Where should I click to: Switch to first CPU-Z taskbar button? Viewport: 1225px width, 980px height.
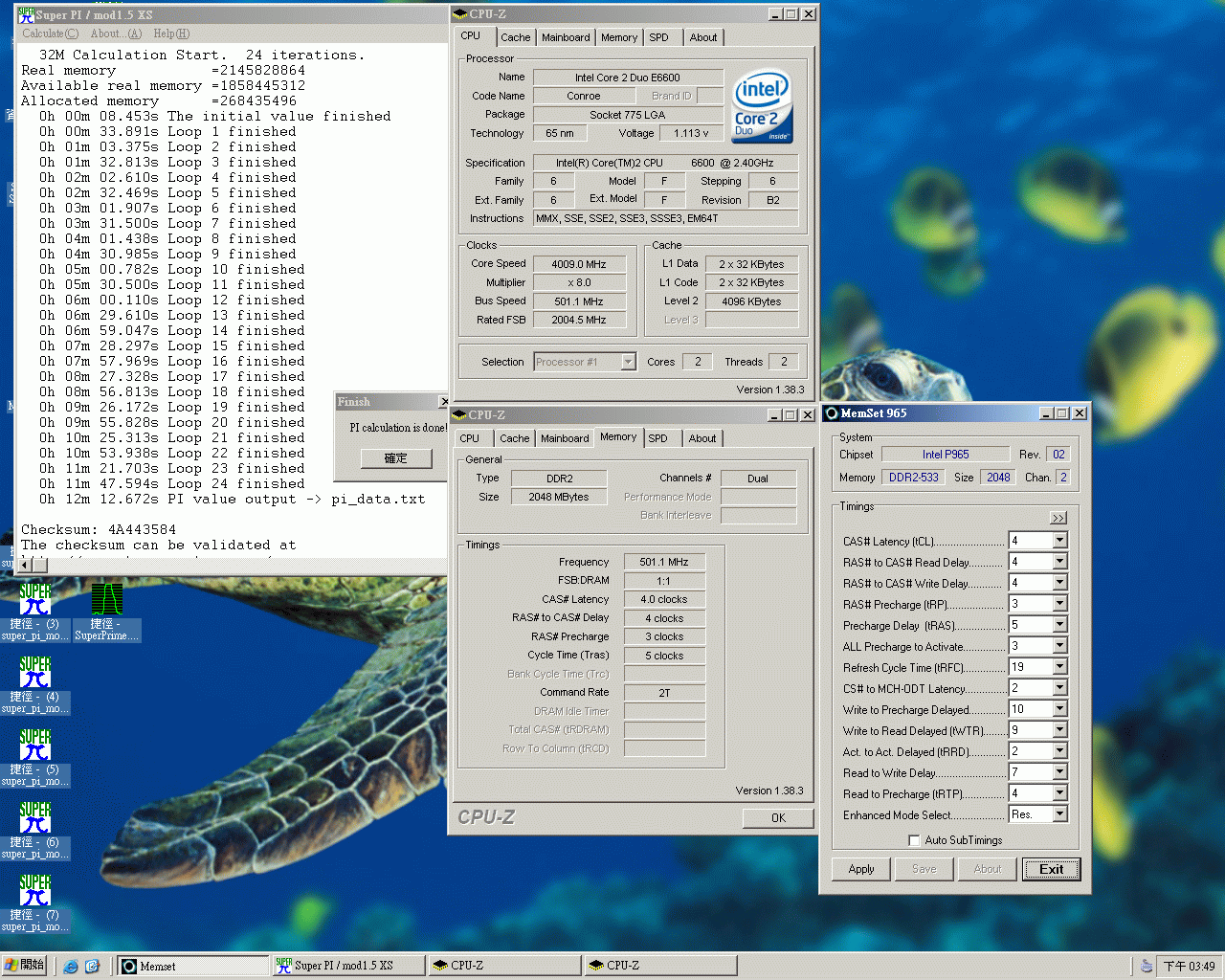pyautogui.click(x=504, y=967)
